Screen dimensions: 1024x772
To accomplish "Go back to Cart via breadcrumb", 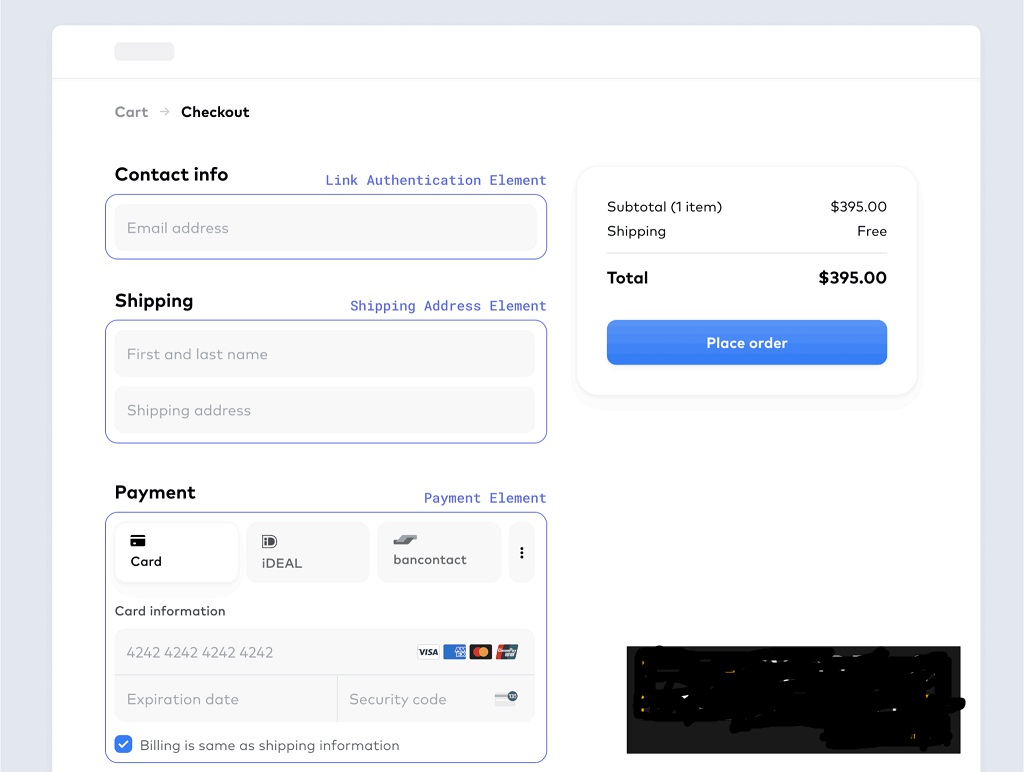I will [131, 112].
